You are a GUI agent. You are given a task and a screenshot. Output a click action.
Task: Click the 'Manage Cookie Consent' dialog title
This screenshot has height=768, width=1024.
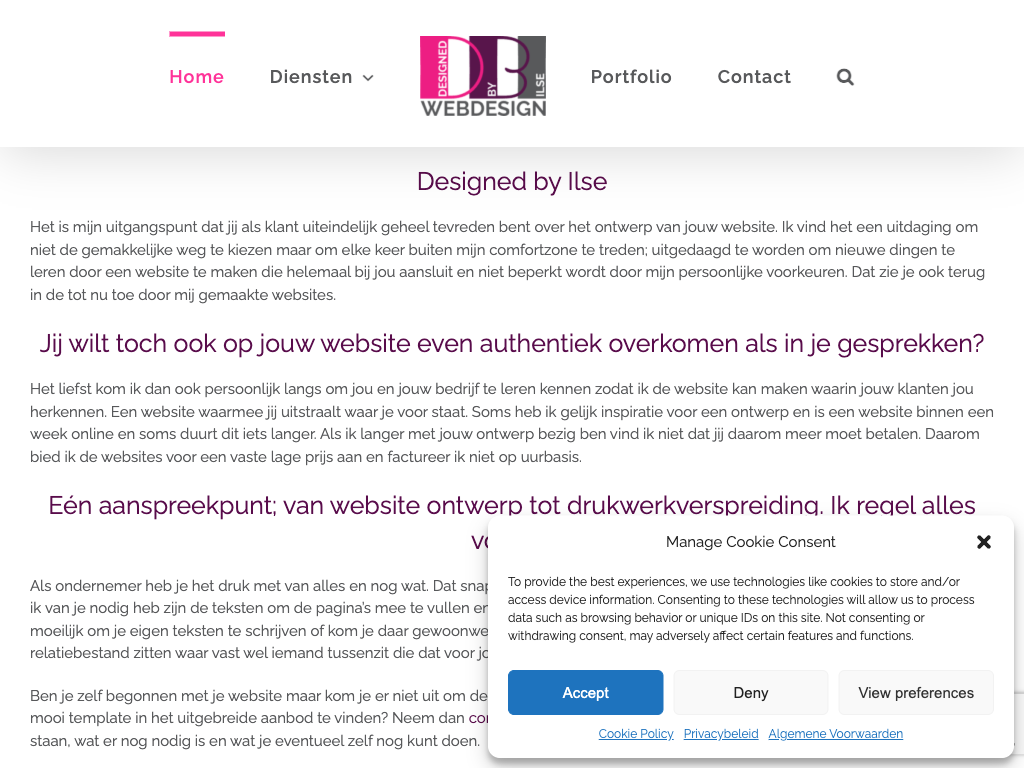(750, 542)
